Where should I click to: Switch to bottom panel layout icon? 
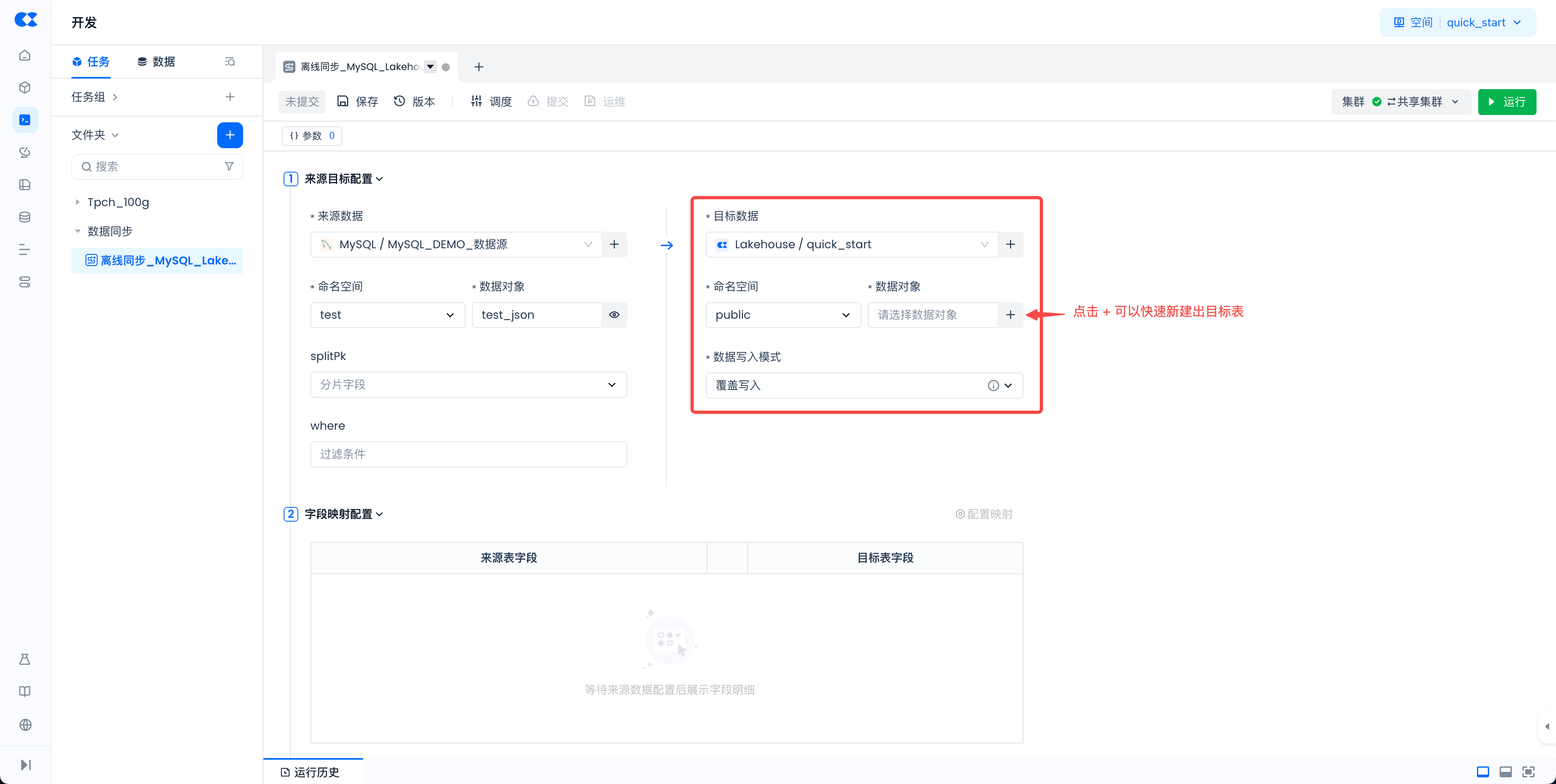[1505, 771]
